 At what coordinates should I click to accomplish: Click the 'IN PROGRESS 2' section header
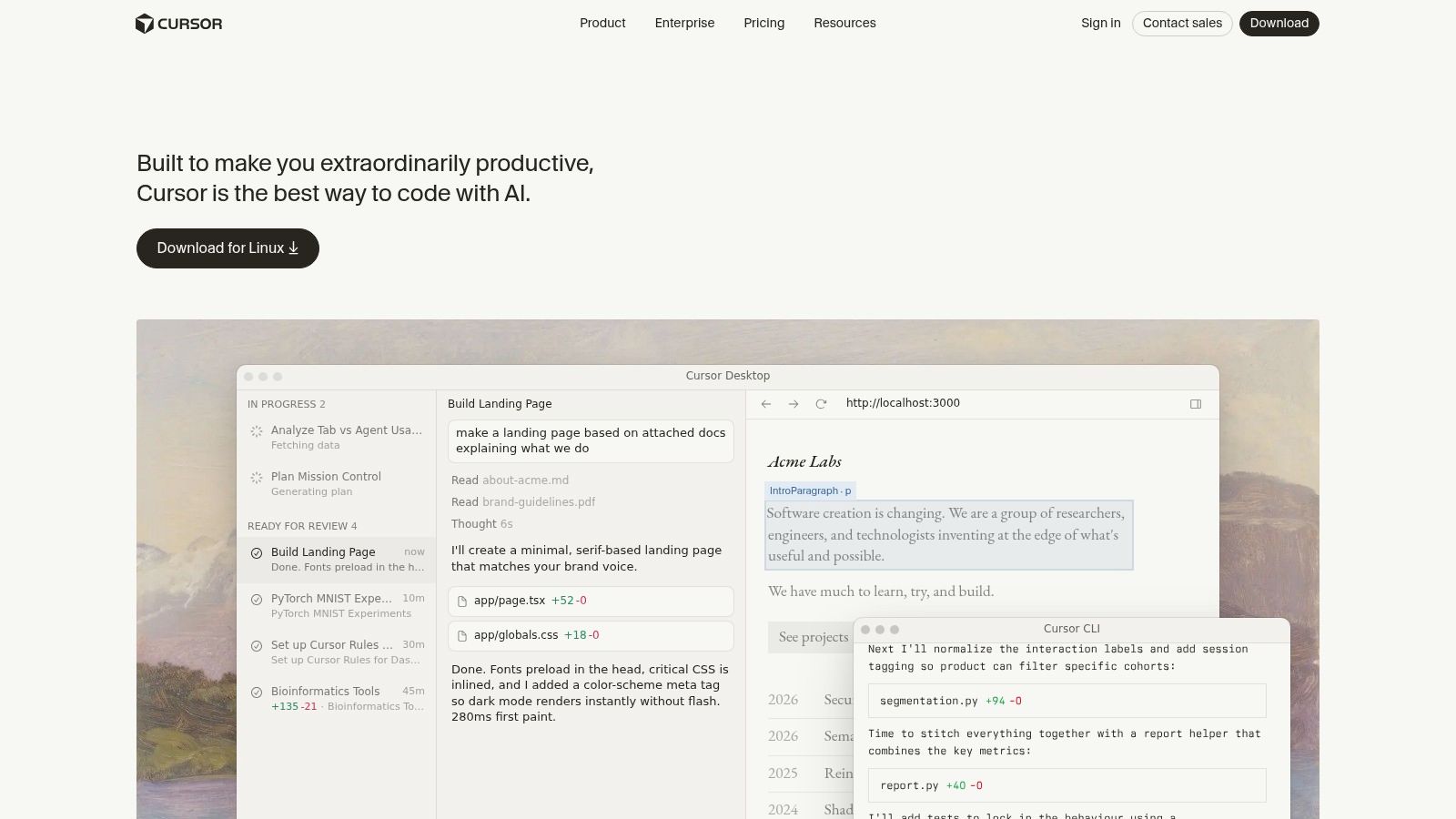point(286,404)
